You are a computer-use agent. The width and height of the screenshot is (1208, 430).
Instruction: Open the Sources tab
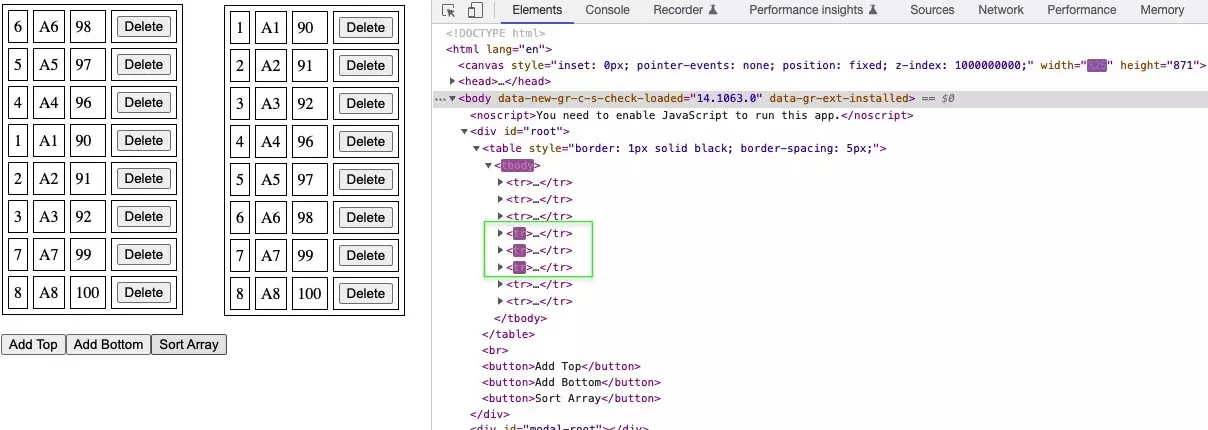(932, 10)
